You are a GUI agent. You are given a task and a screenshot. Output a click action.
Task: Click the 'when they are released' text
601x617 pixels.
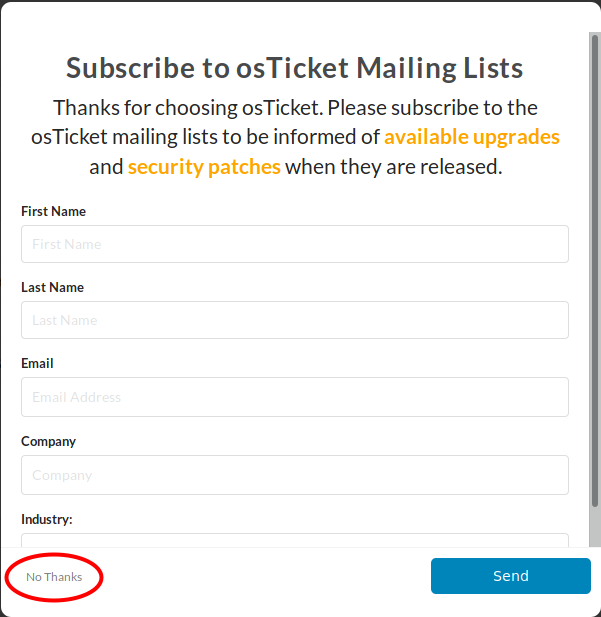[393, 167]
